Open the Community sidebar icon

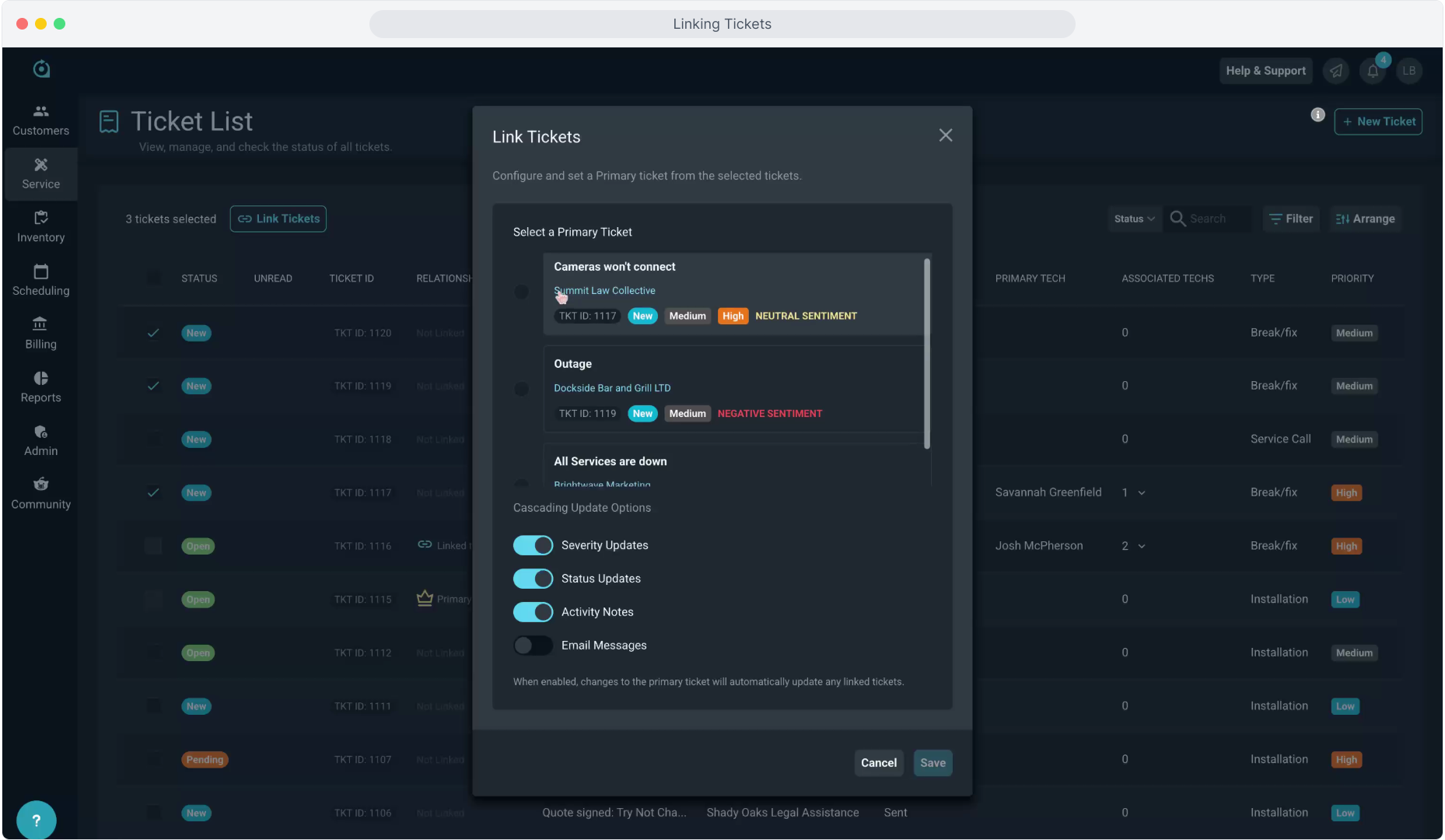pos(40,485)
